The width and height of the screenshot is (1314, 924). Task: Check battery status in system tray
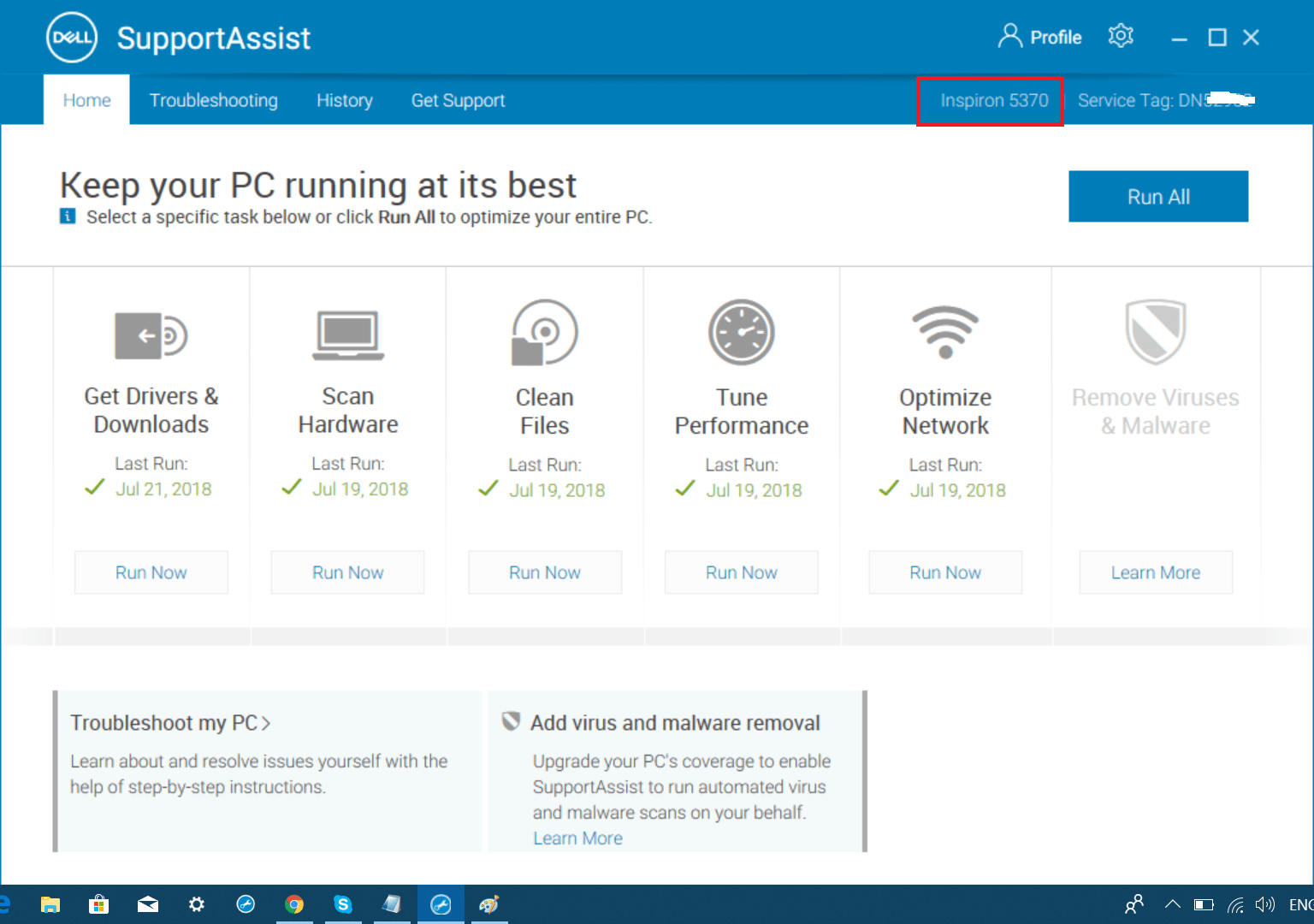[x=1204, y=904]
